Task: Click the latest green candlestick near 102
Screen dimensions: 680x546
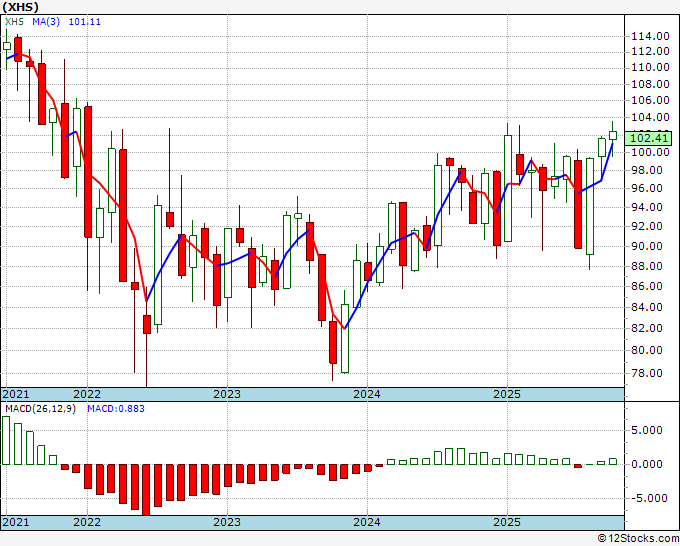Action: (x=613, y=135)
